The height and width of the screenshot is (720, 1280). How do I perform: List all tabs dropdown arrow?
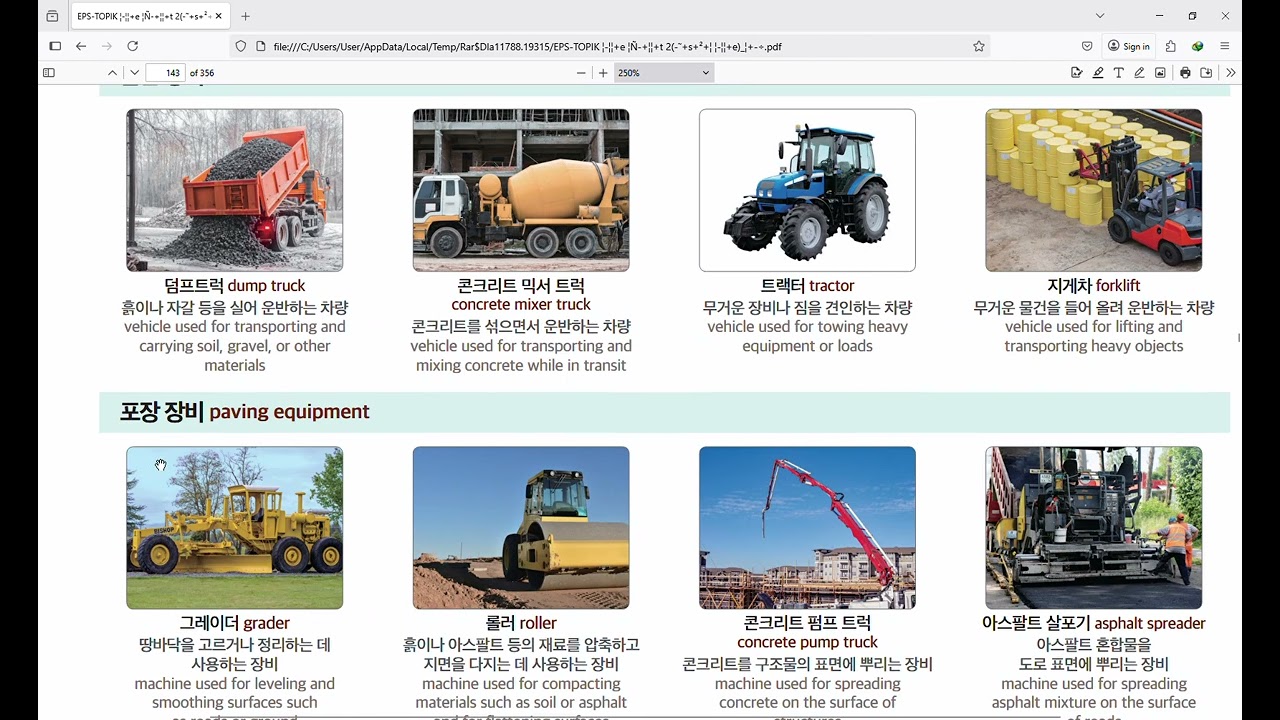coord(1100,16)
